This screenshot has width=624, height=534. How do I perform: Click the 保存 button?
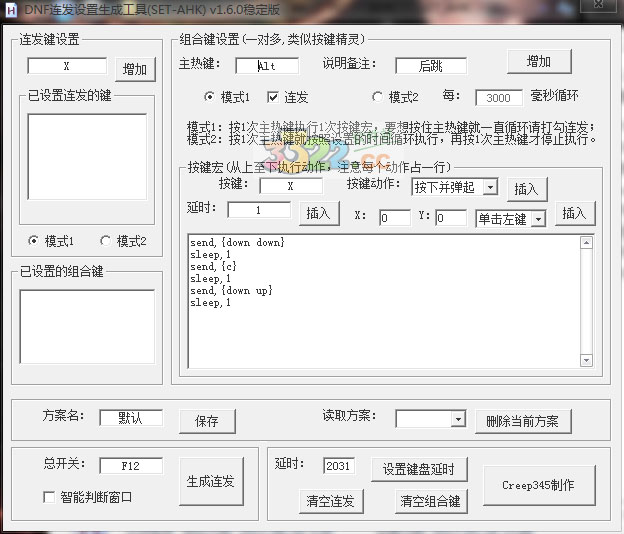tap(207, 421)
